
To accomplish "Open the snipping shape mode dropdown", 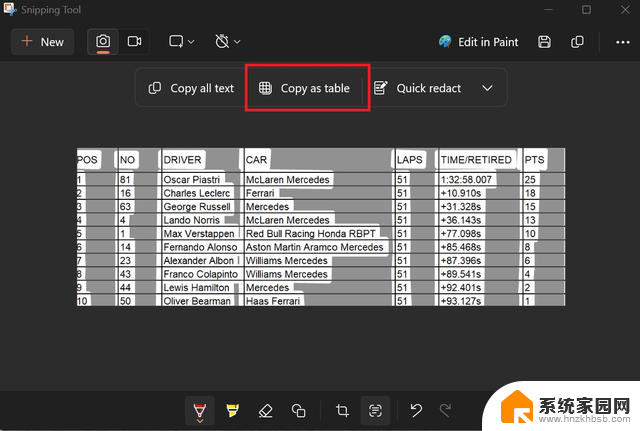I will 182,42.
